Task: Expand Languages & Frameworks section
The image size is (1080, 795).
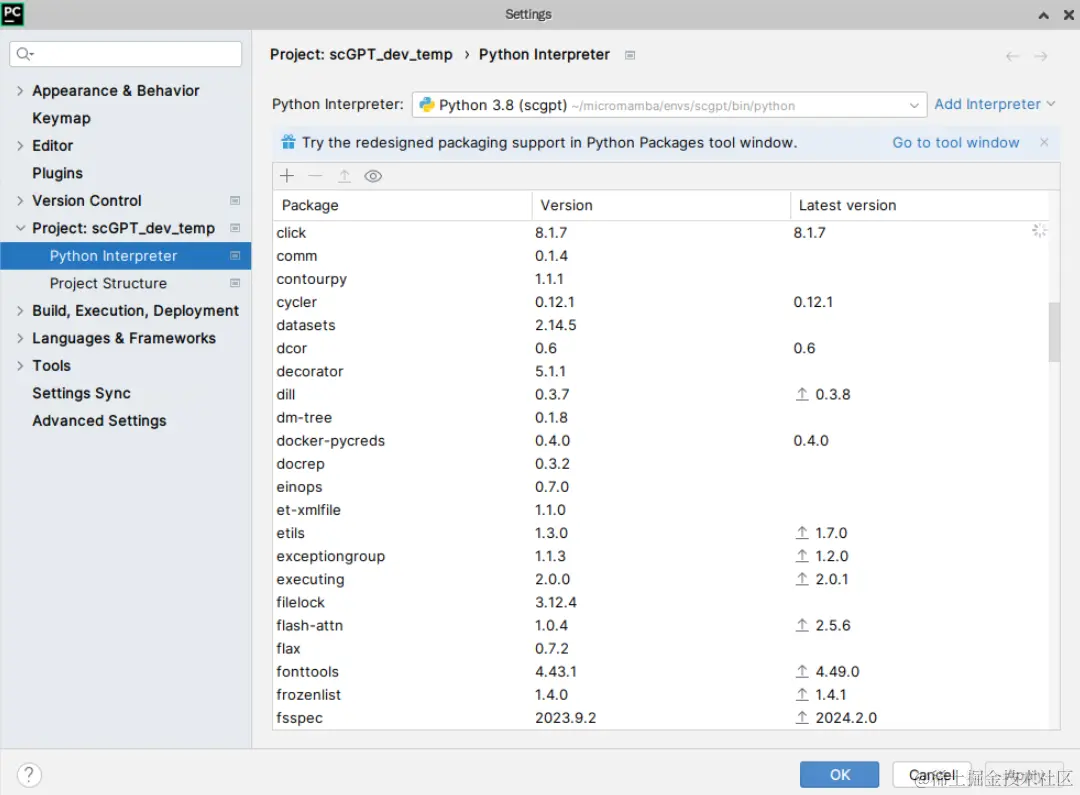Action: (x=20, y=338)
